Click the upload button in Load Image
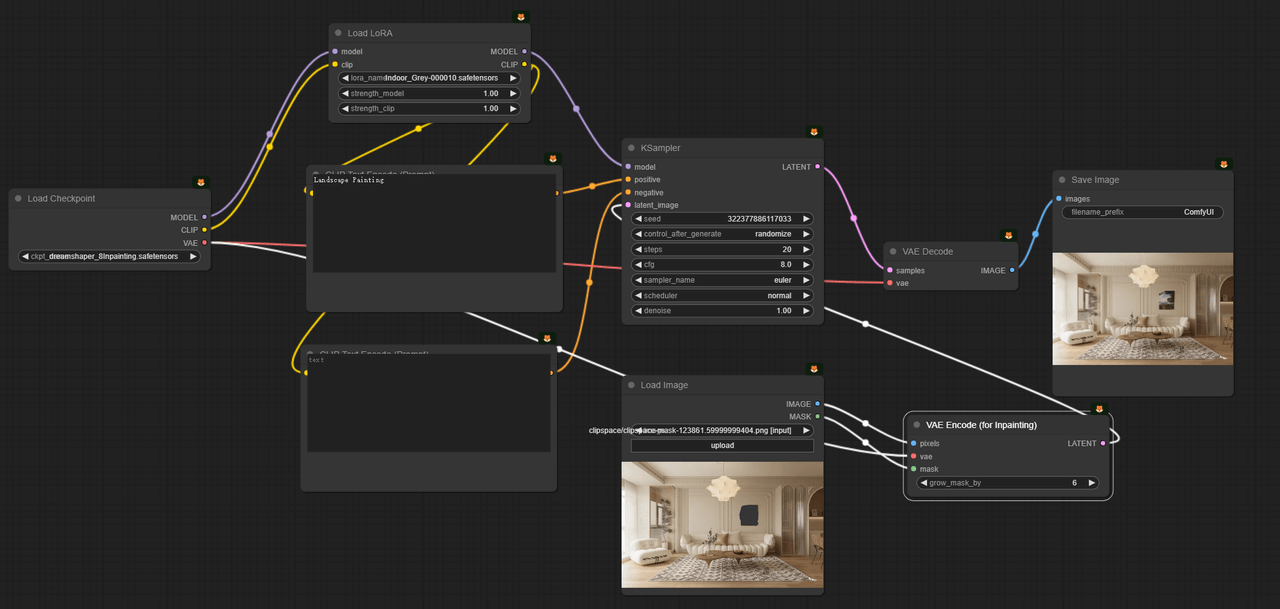The image size is (1280, 609). coord(722,445)
